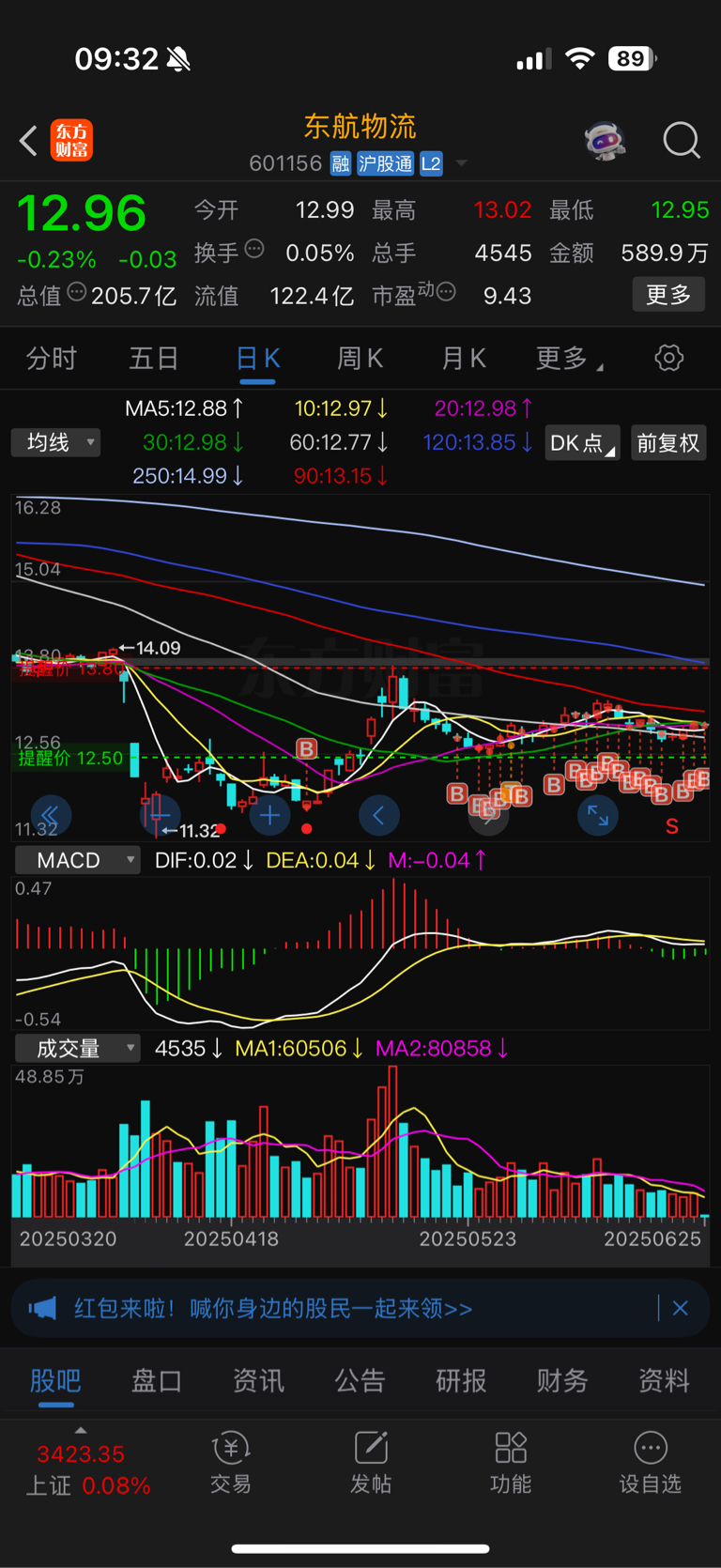
Task: Open the 公告 tab
Action: (x=360, y=1380)
